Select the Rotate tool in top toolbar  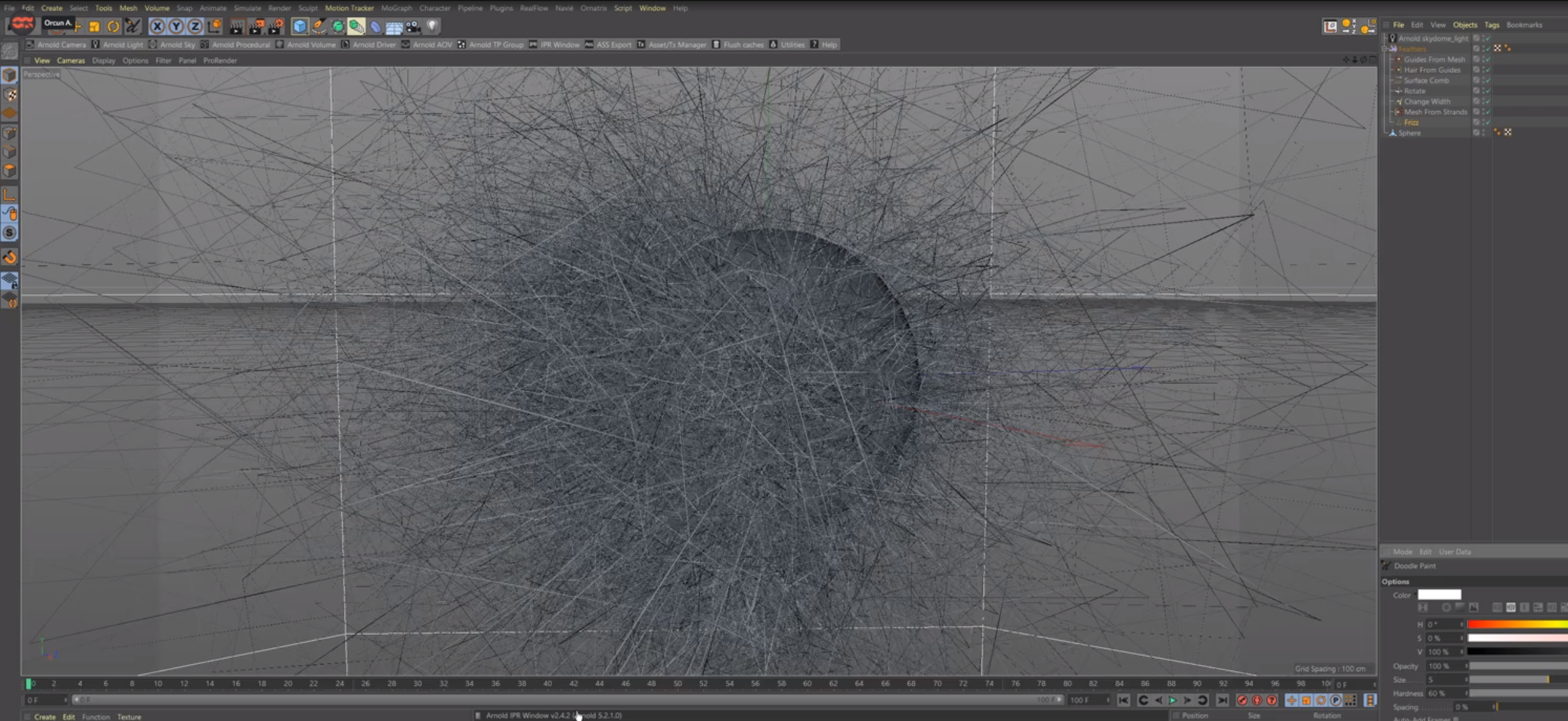tap(113, 27)
